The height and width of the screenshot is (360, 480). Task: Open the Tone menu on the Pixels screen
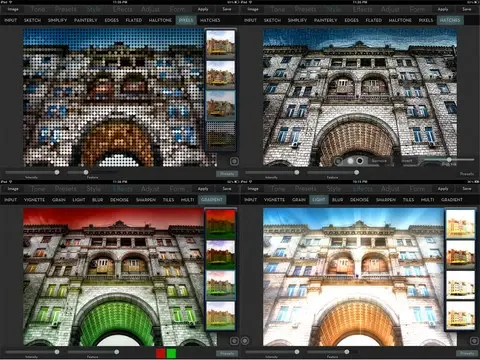pyautogui.click(x=38, y=9)
